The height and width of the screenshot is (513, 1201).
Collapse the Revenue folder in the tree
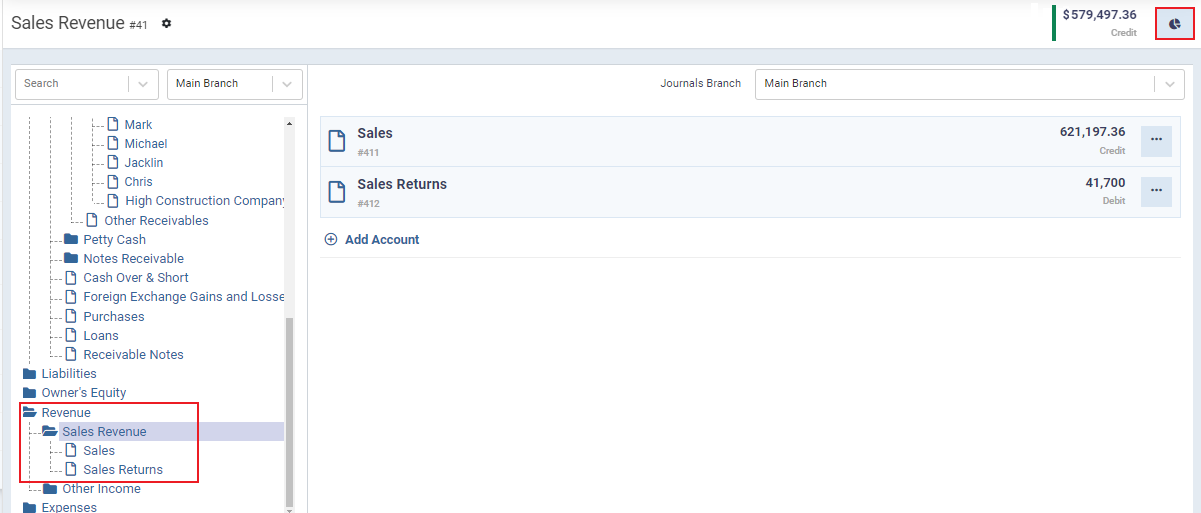coord(29,413)
